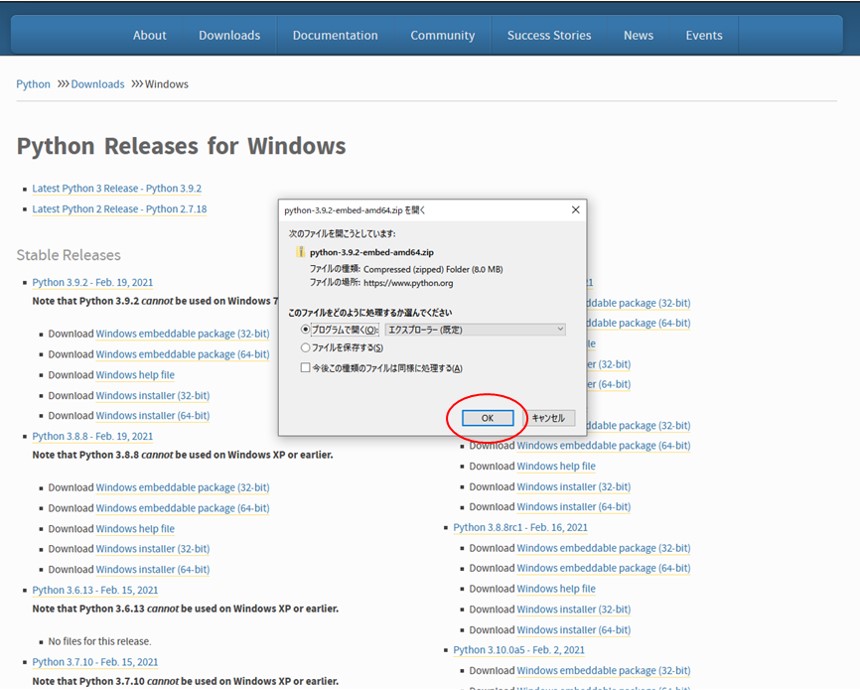Image resolution: width=860 pixels, height=690 pixels.
Task: Download Python 3.8.8 Windows embeddable package (32-bit)
Action: pos(183,488)
